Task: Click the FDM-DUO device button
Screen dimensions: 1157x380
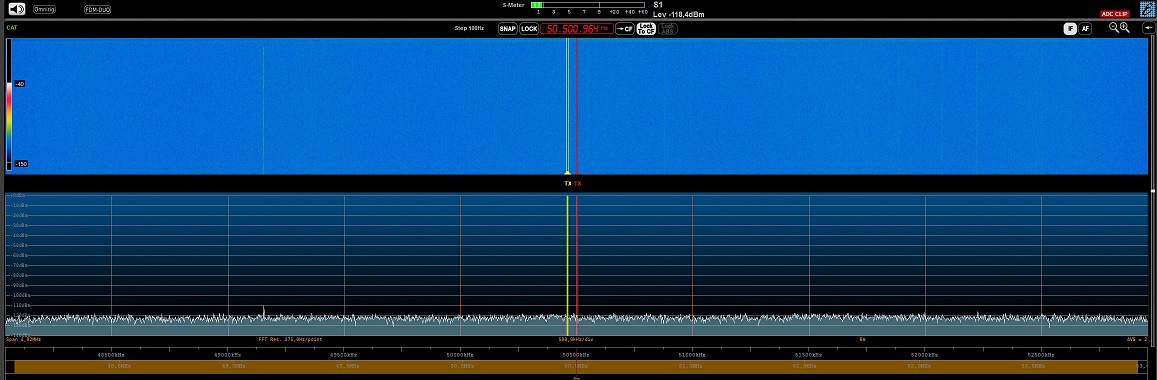Action: (x=97, y=10)
